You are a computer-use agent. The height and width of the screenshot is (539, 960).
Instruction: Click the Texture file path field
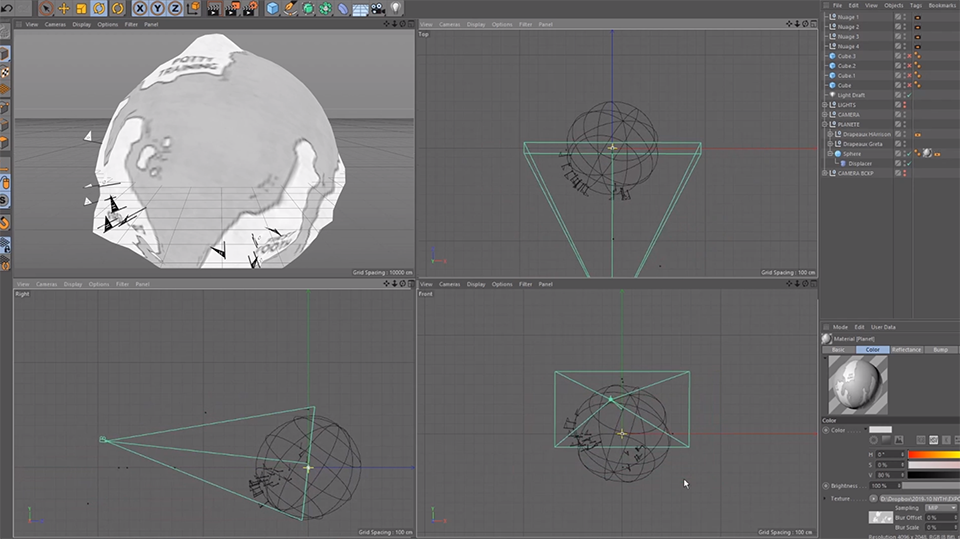click(x=920, y=499)
